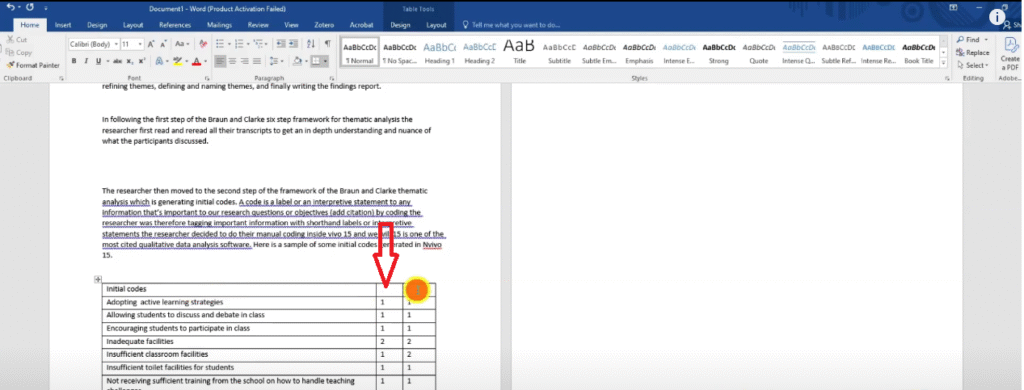Click the Find button

(968, 40)
